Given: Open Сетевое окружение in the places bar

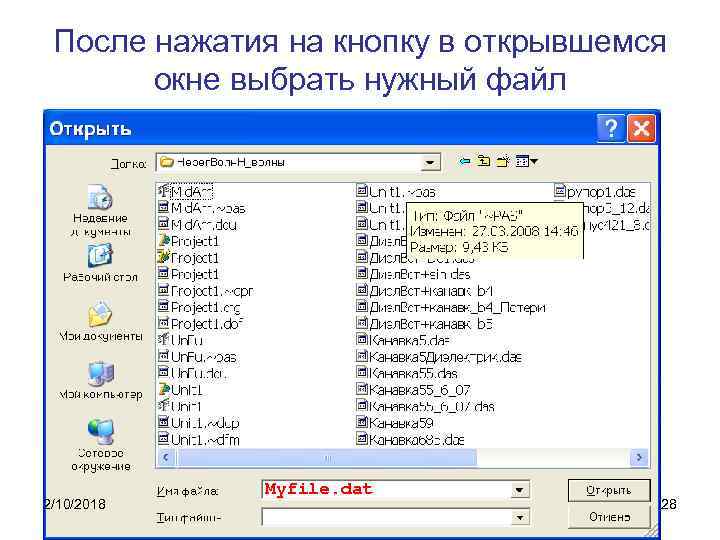Looking at the screenshot, I should (100, 444).
